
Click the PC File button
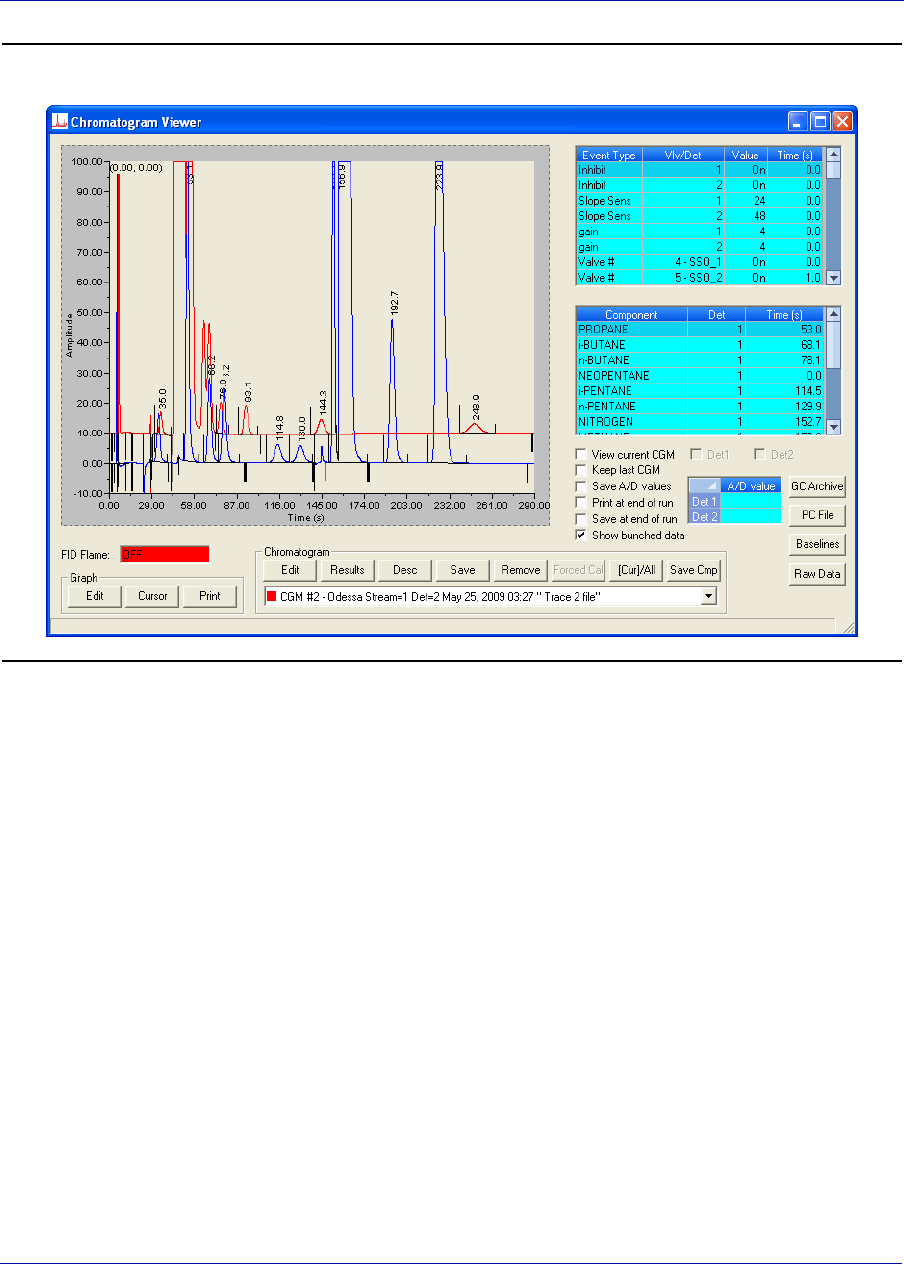(818, 516)
